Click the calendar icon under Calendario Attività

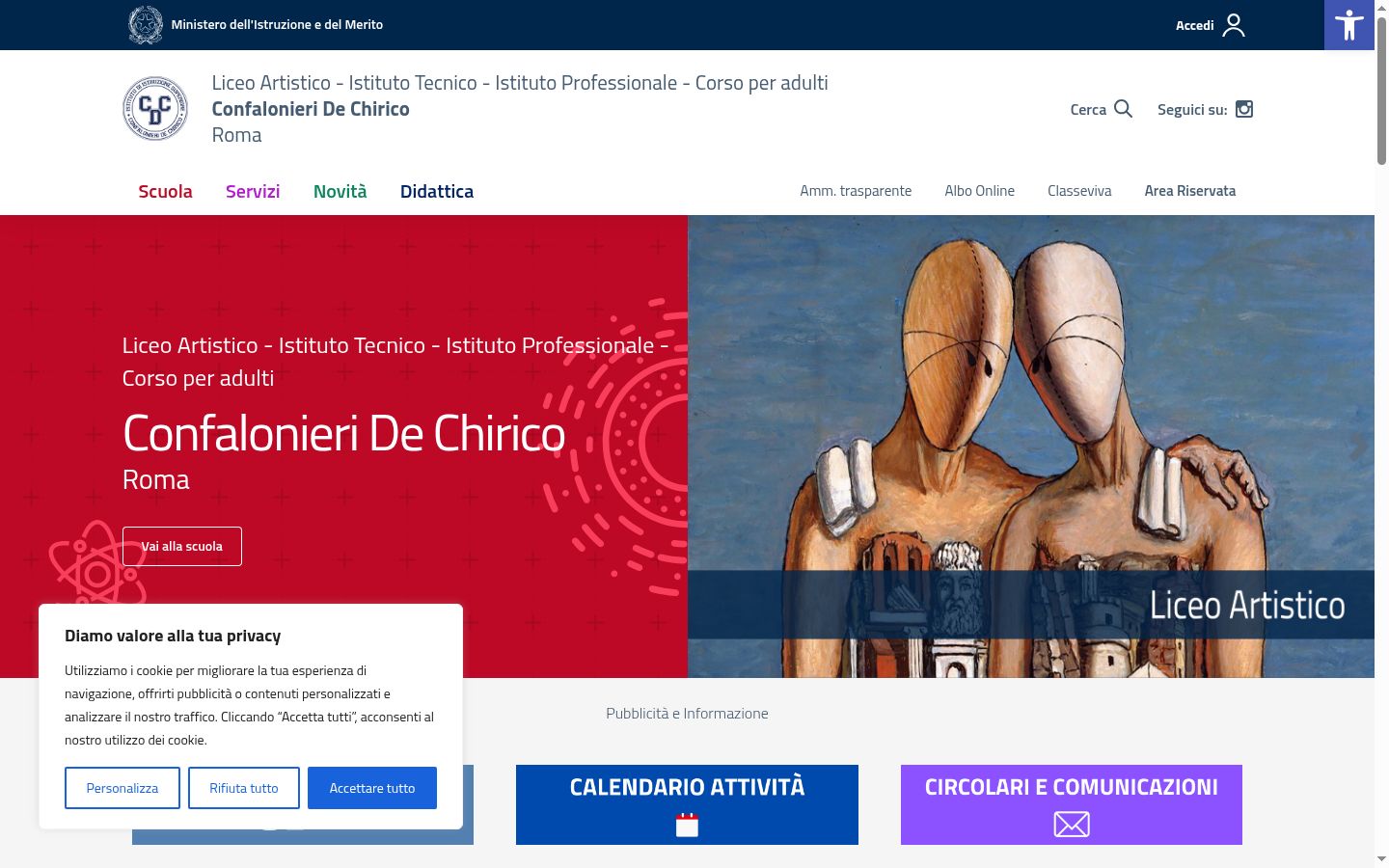687,825
